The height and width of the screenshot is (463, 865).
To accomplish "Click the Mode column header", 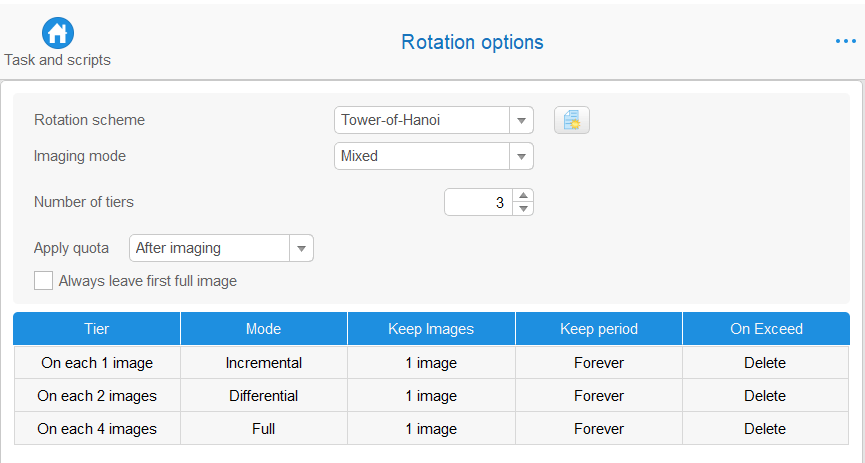I will click(264, 329).
